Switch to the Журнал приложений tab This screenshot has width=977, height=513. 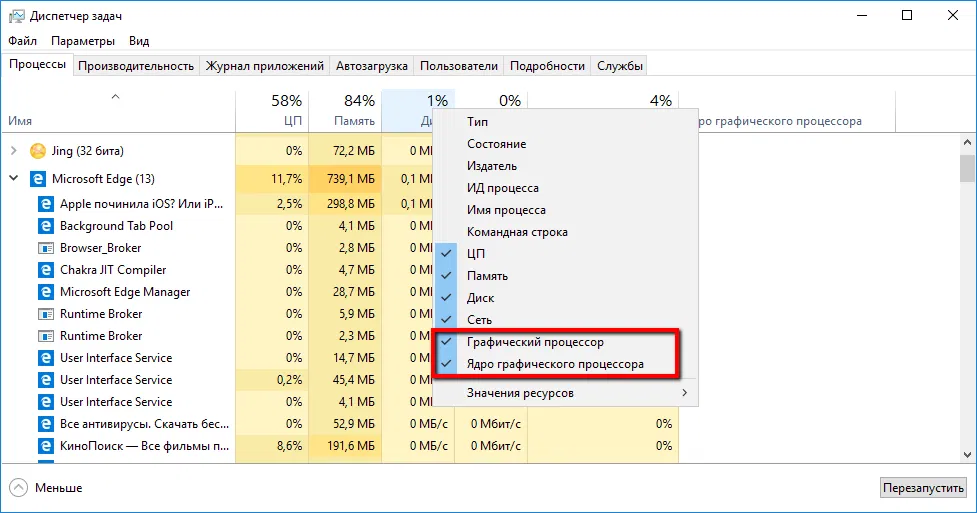click(x=265, y=66)
